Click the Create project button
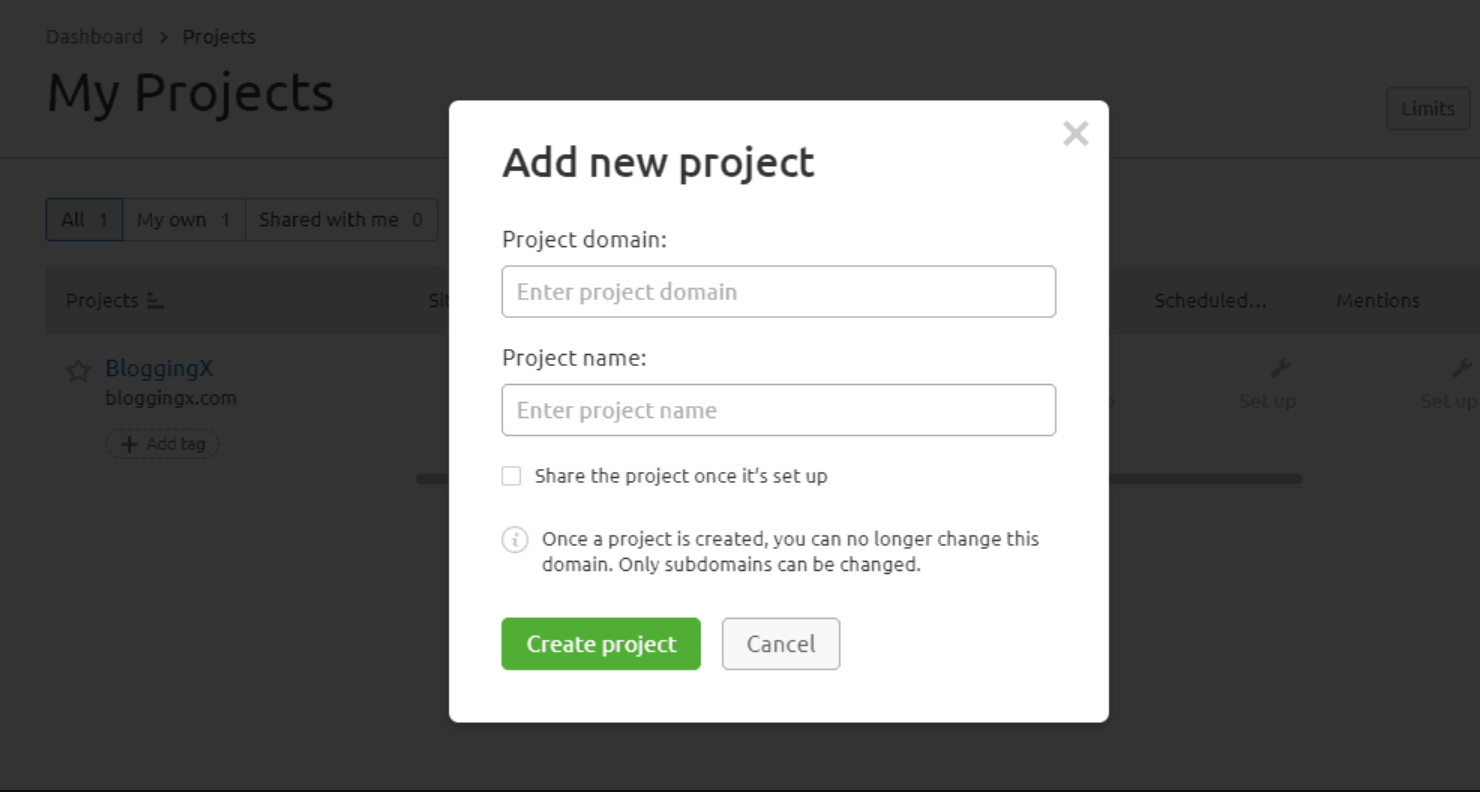 600,644
